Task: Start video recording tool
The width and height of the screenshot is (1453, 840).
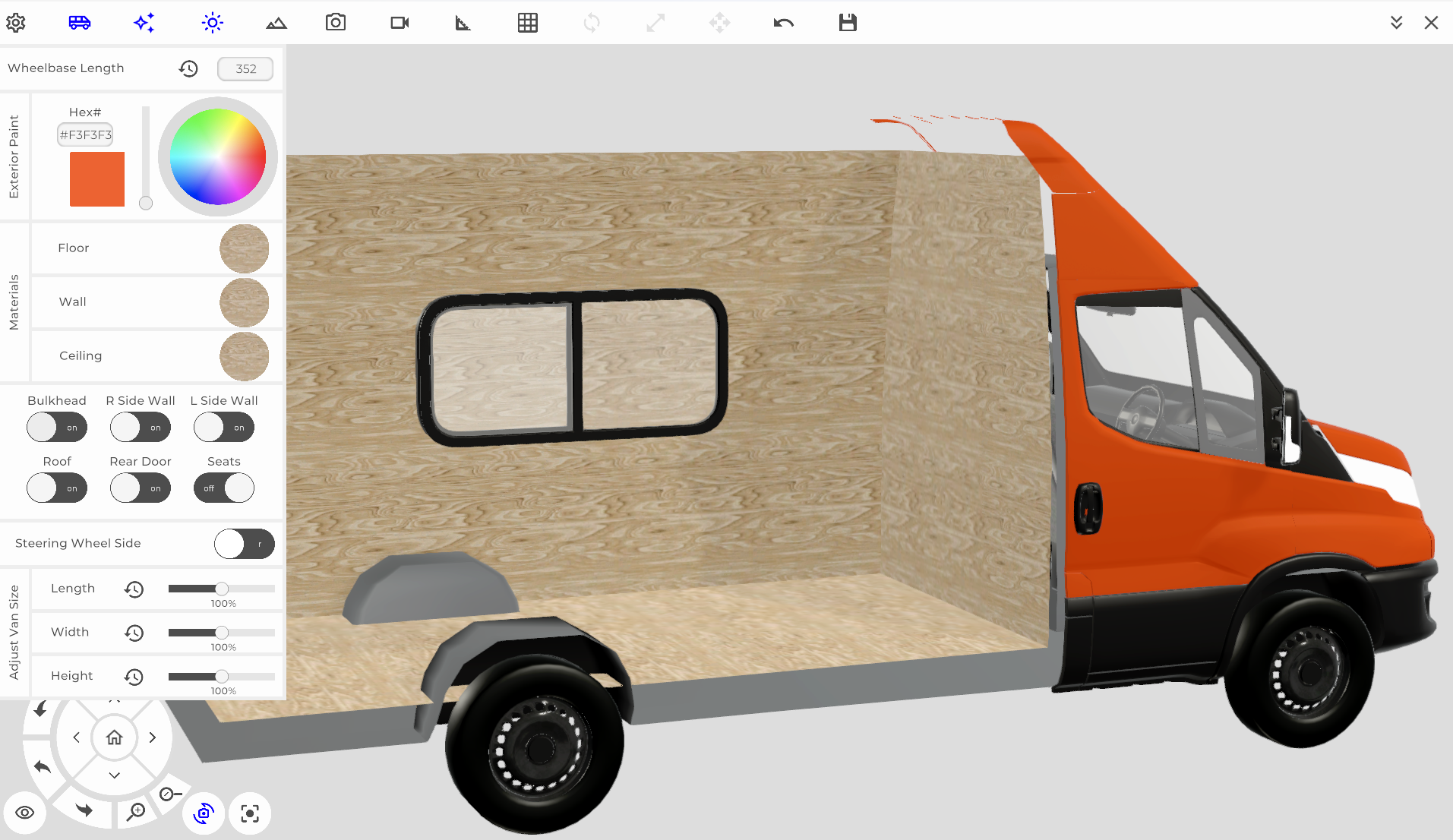Action: 400,23
